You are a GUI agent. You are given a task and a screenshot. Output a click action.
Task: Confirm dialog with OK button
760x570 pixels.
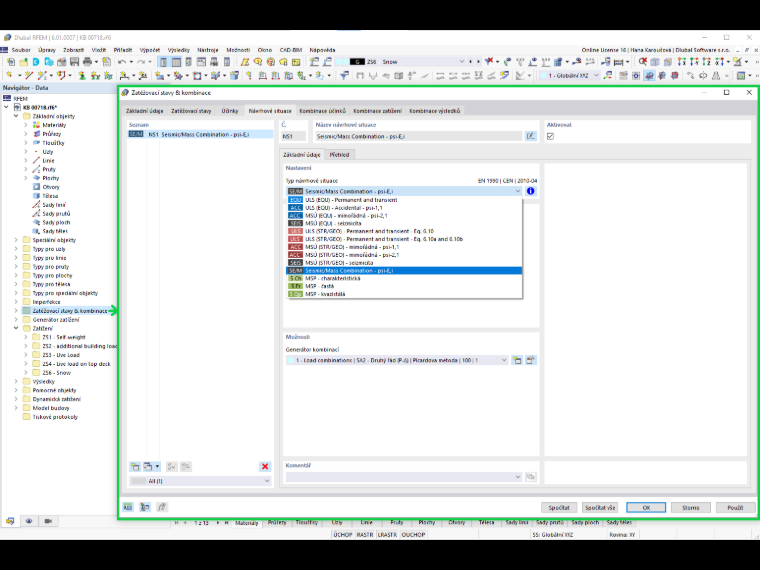coord(646,507)
